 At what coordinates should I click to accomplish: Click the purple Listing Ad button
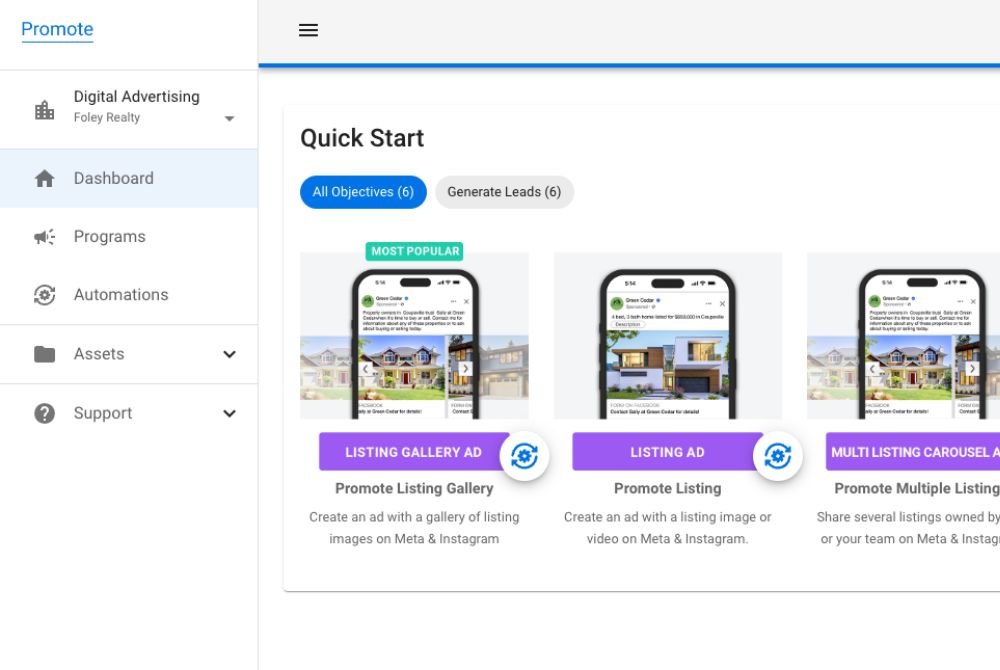pos(666,452)
